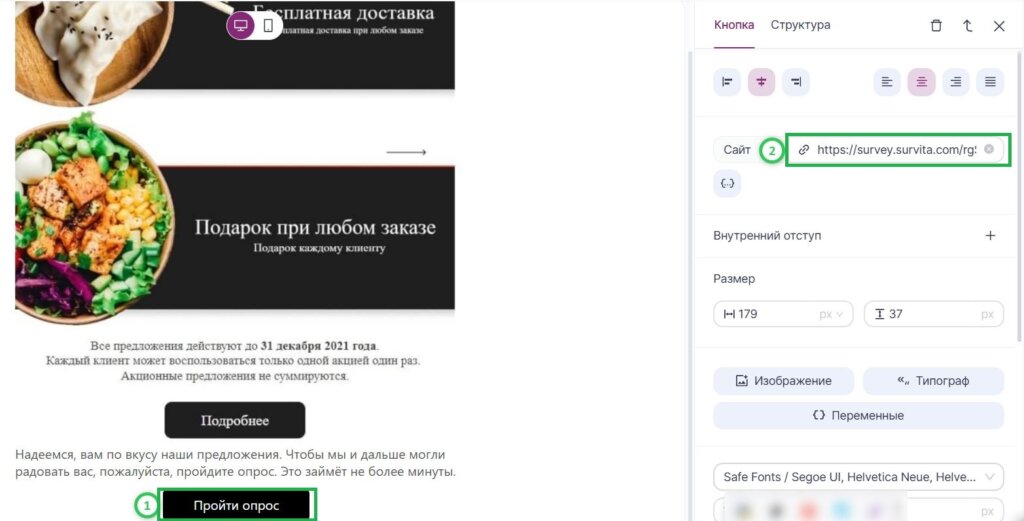Click the Изображение button
Image resolution: width=1024 pixels, height=521 pixels.
[784, 381]
